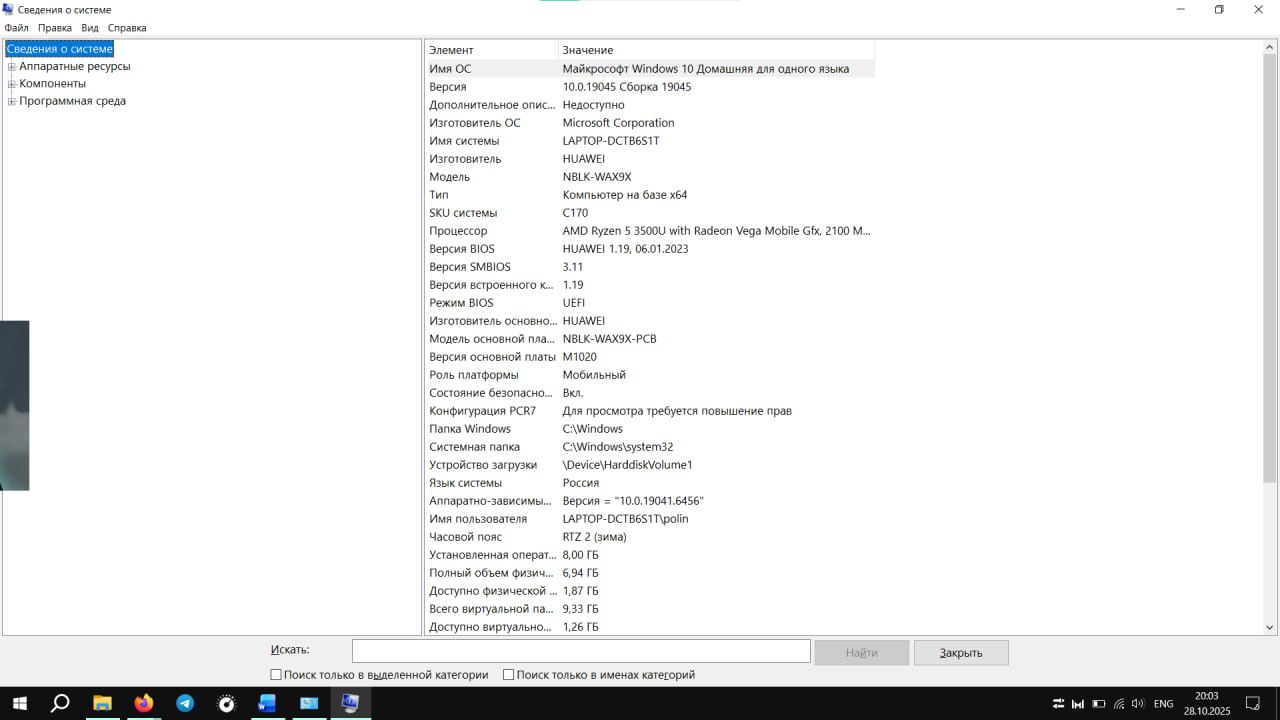1280x720 pixels.
Task: Enable search only in selected category
Action: (x=276, y=675)
